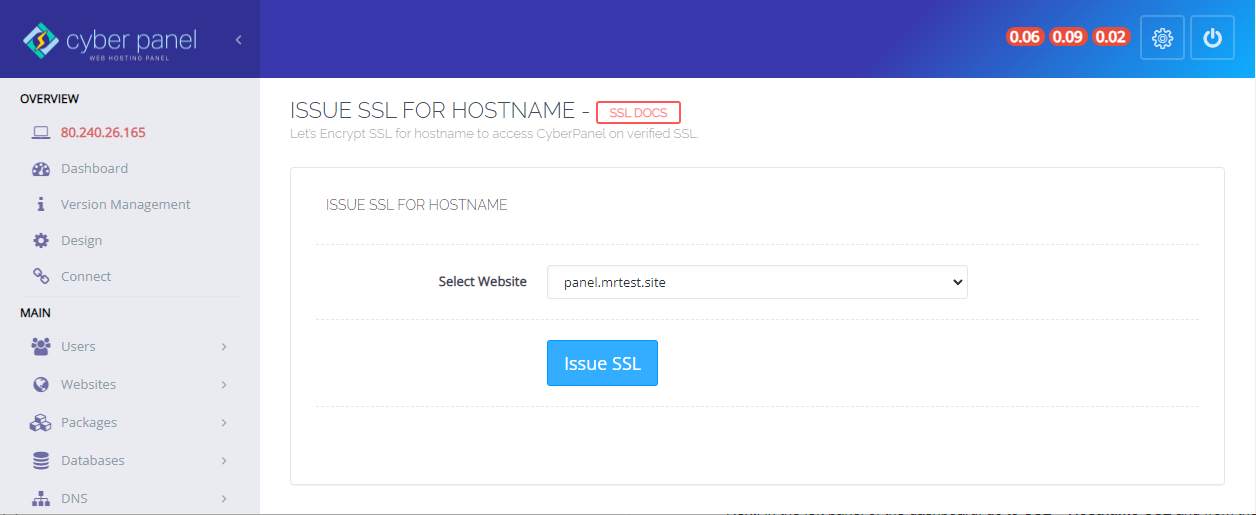Image resolution: width=1256 pixels, height=515 pixels.
Task: Click the Connect link icon
Action: pyautogui.click(x=41, y=277)
